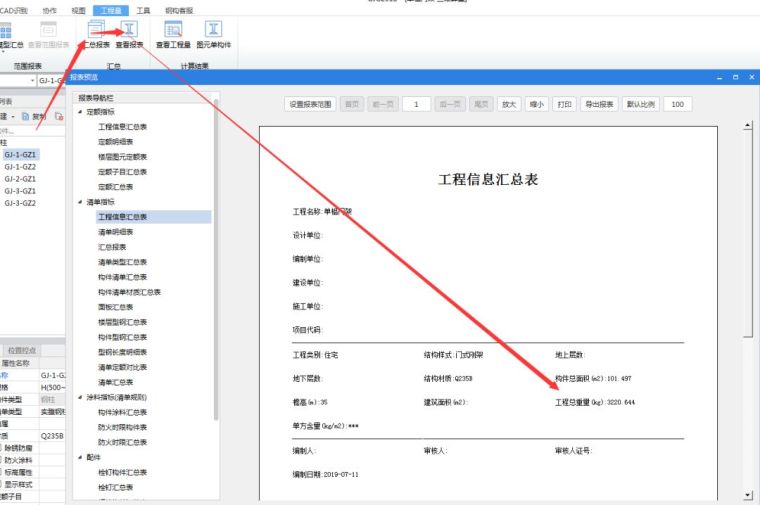Viewport: 760px width, 505px height.
Task: Click the 汇总报表 ribbon icon
Action: [x=97, y=33]
